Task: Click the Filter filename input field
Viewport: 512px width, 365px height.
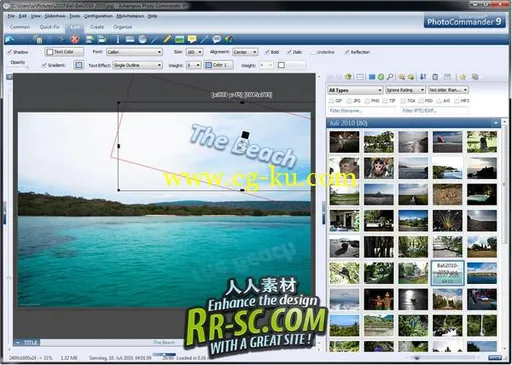Action: tap(361, 110)
